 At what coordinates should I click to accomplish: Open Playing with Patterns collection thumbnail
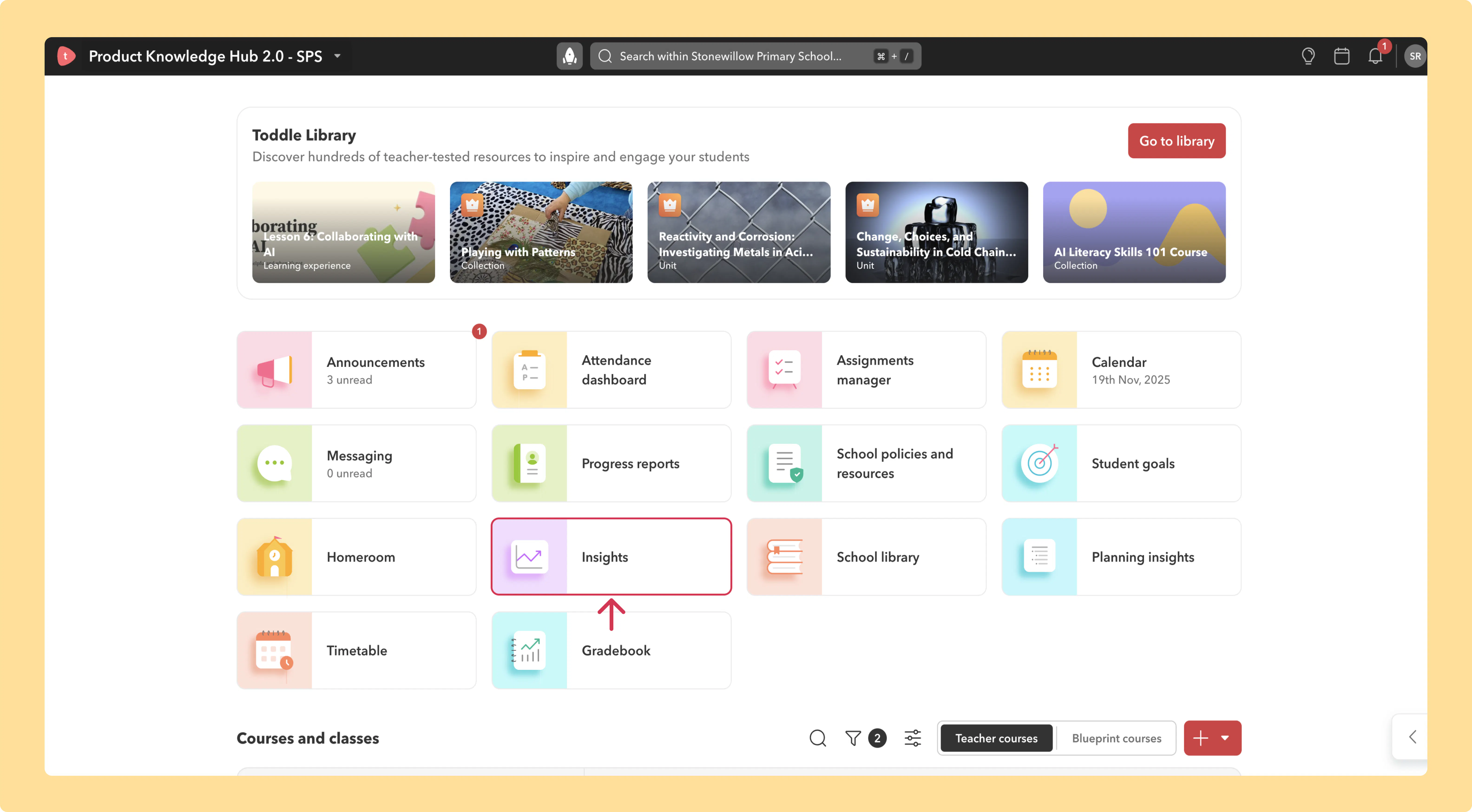tap(541, 232)
